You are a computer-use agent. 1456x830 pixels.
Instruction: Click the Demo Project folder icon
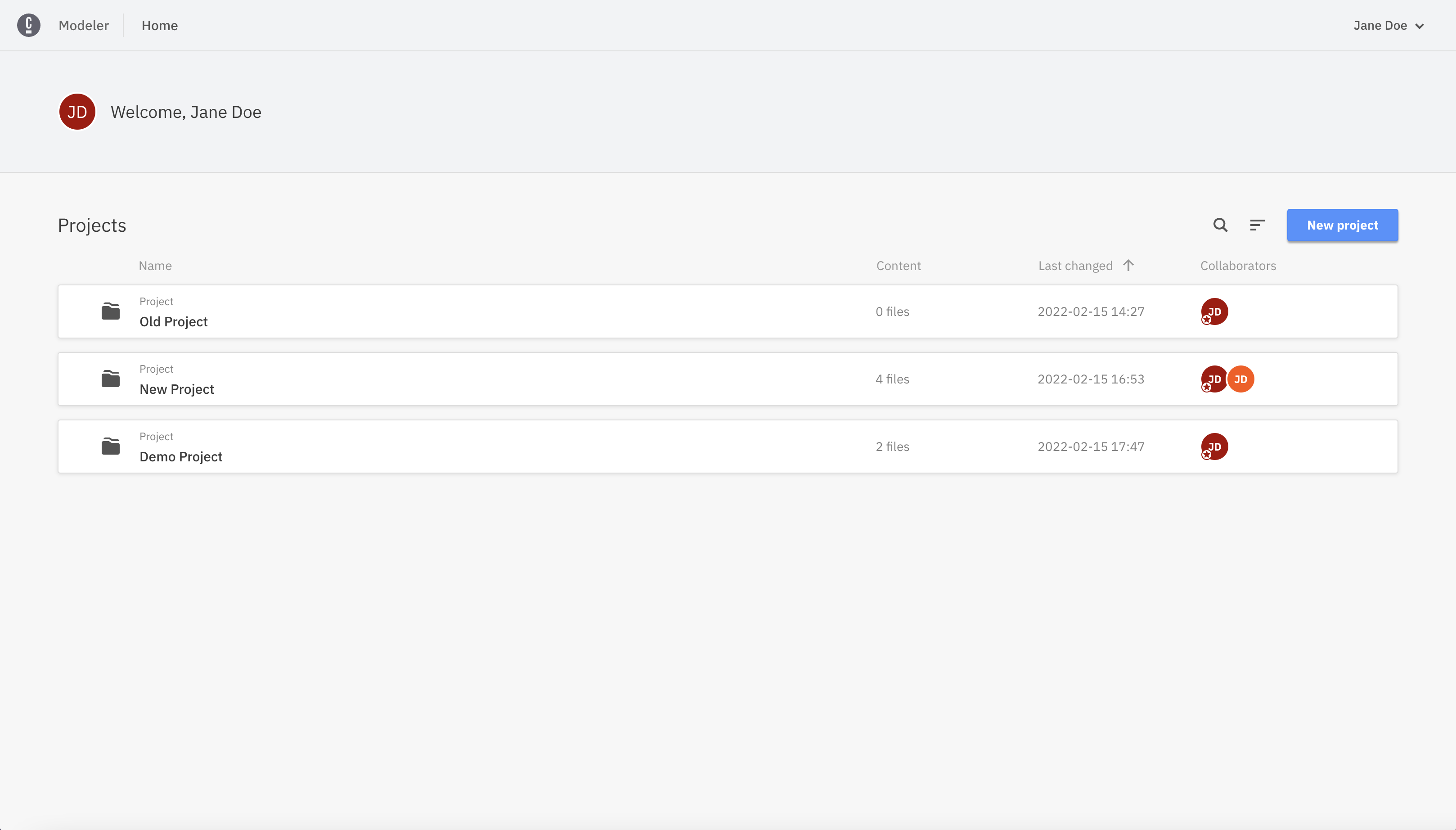tap(111, 447)
